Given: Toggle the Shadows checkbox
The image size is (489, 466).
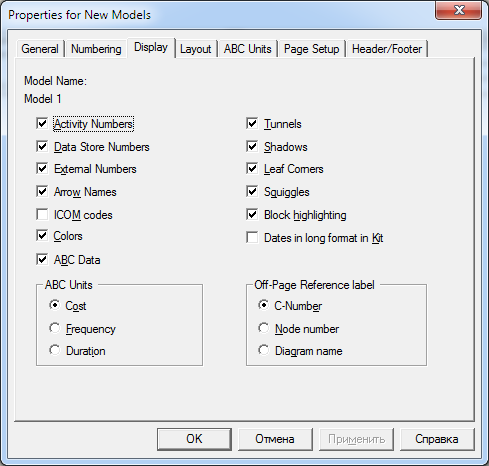Looking at the screenshot, I should [252, 147].
